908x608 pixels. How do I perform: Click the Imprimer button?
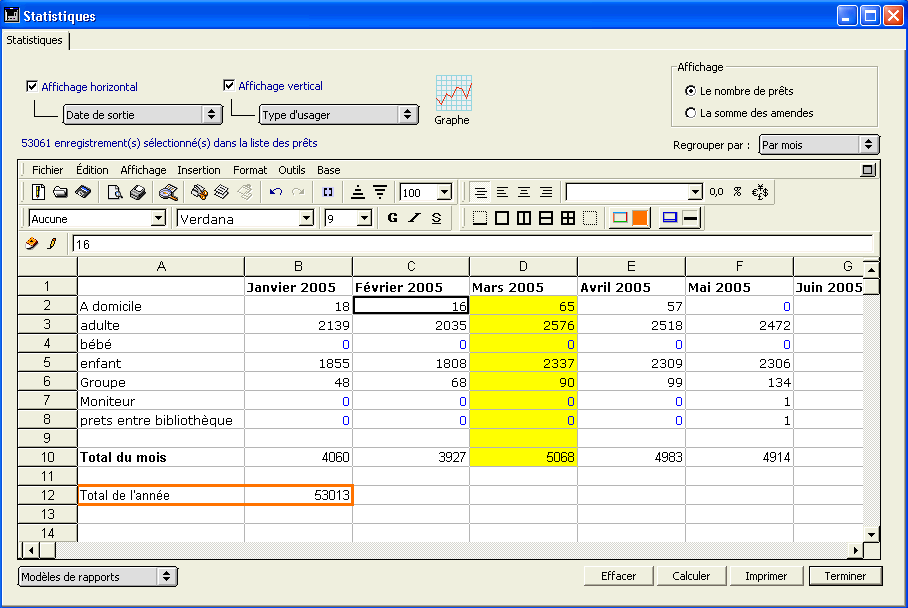pyautogui.click(x=766, y=576)
